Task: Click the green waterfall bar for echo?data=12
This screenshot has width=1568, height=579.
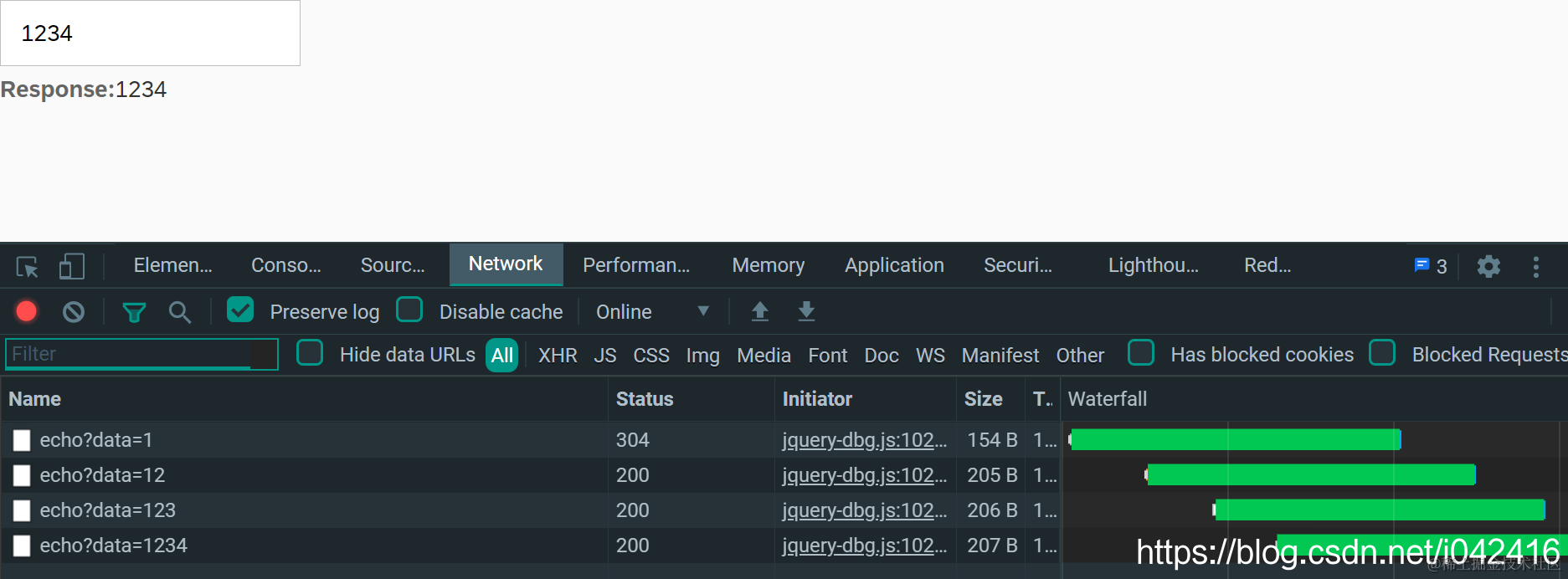Action: coord(1311,474)
